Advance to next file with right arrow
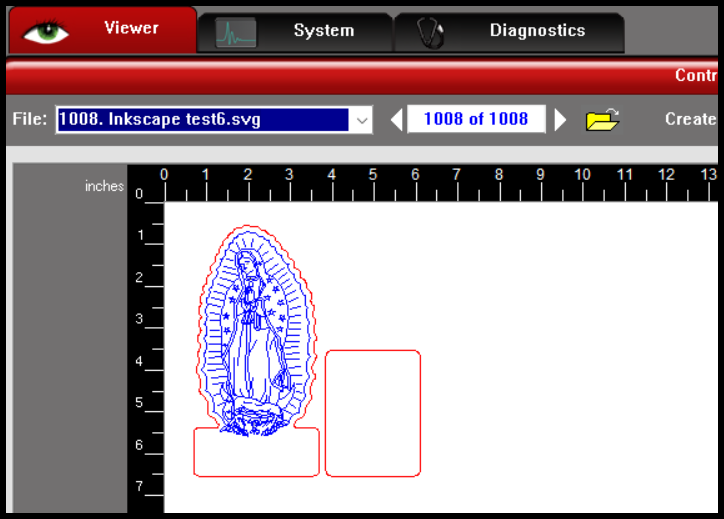The image size is (724, 519). 560,120
